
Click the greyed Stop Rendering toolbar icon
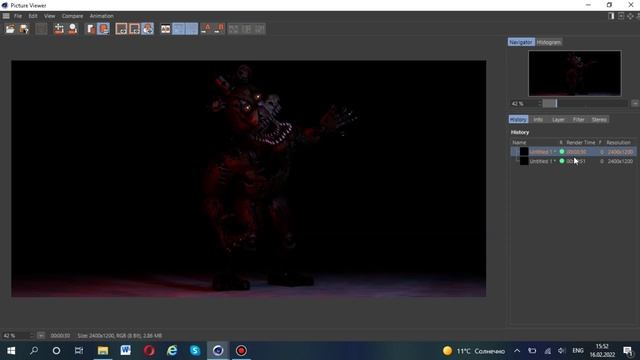pyautogui.click(x=41, y=29)
